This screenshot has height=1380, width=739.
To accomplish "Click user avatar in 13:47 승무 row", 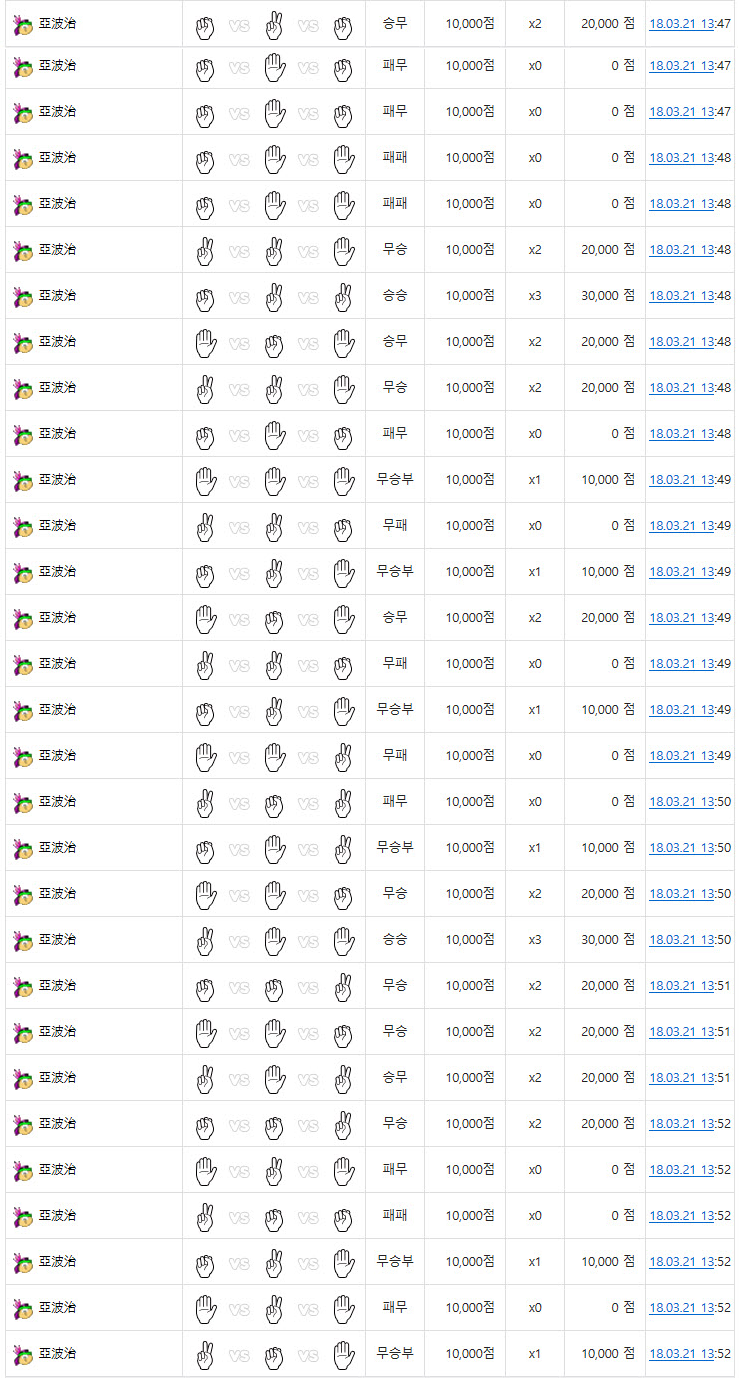I will (23, 24).
